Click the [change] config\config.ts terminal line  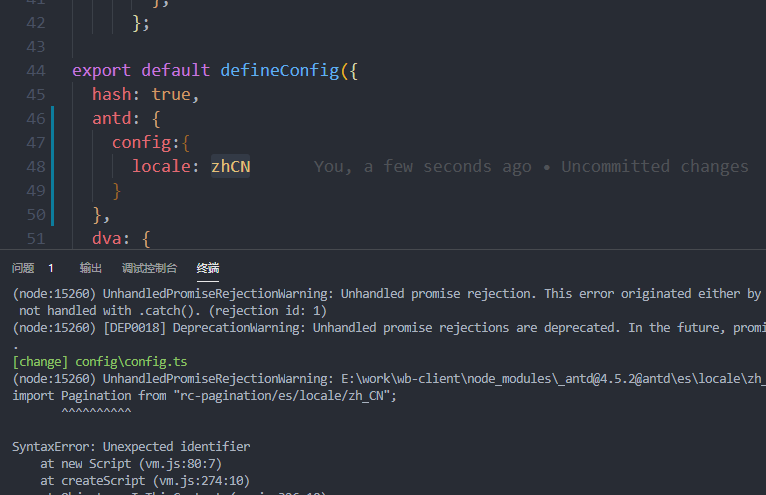coord(100,362)
